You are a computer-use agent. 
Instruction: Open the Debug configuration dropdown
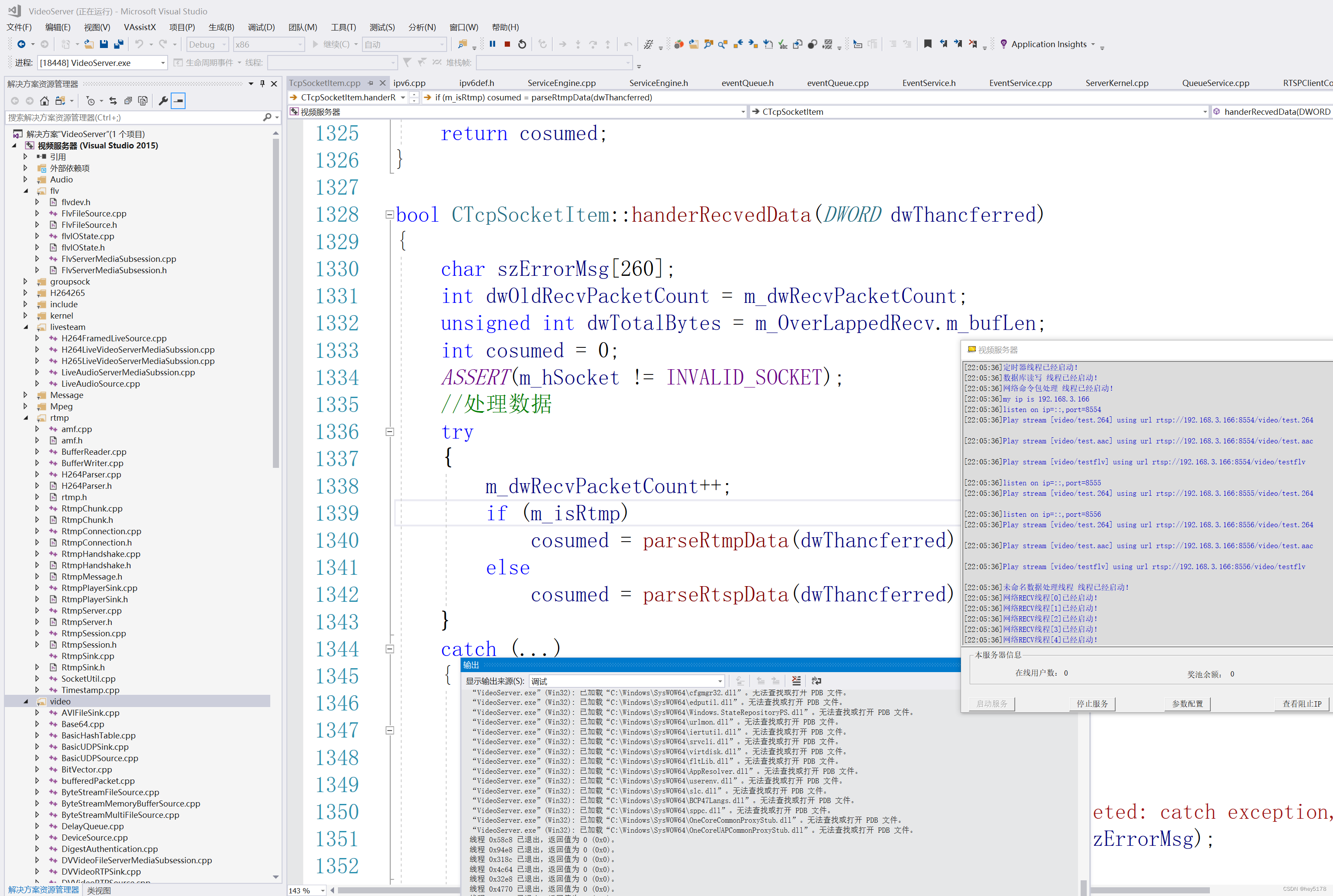point(208,44)
